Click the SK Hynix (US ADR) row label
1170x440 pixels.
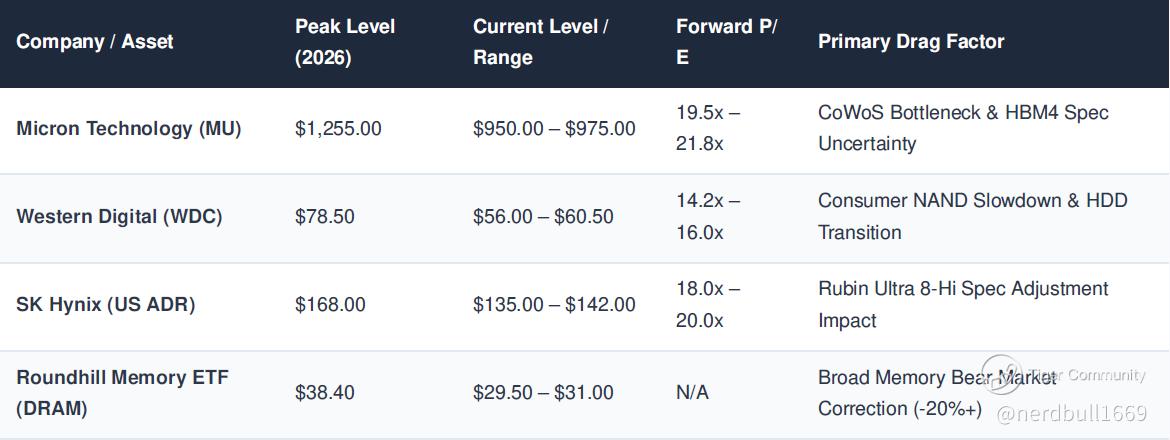click(106, 305)
